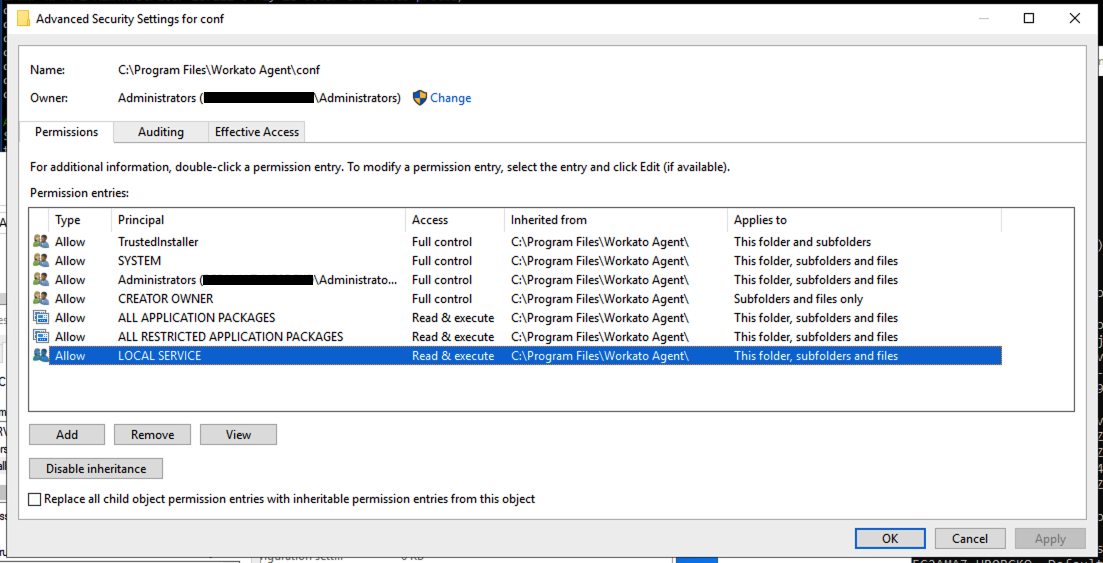The width and height of the screenshot is (1103, 563).
Task: Click the folder icon in the title bar
Action: tap(23, 19)
